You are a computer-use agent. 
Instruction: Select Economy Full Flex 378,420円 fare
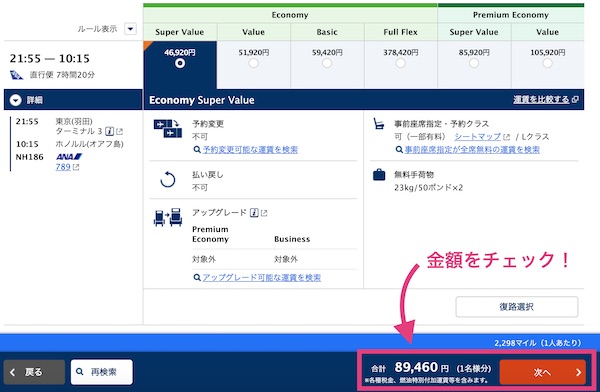[400, 63]
